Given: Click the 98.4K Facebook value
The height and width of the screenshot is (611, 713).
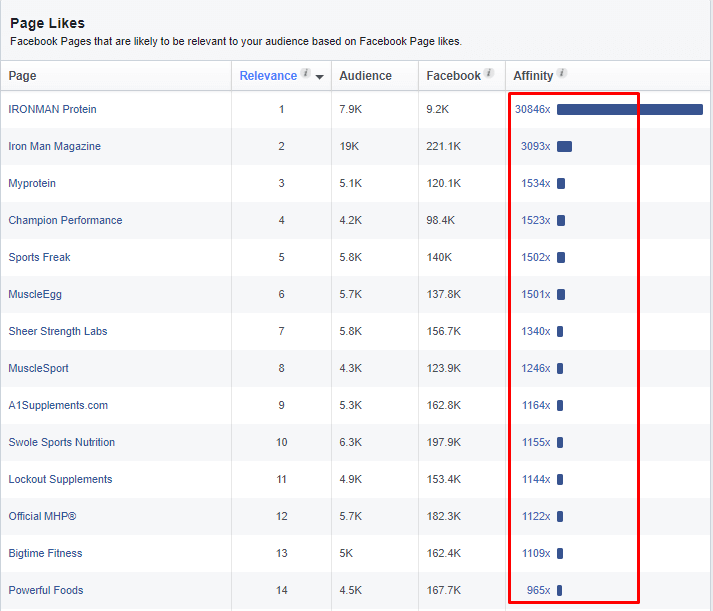Looking at the screenshot, I should click(441, 220).
